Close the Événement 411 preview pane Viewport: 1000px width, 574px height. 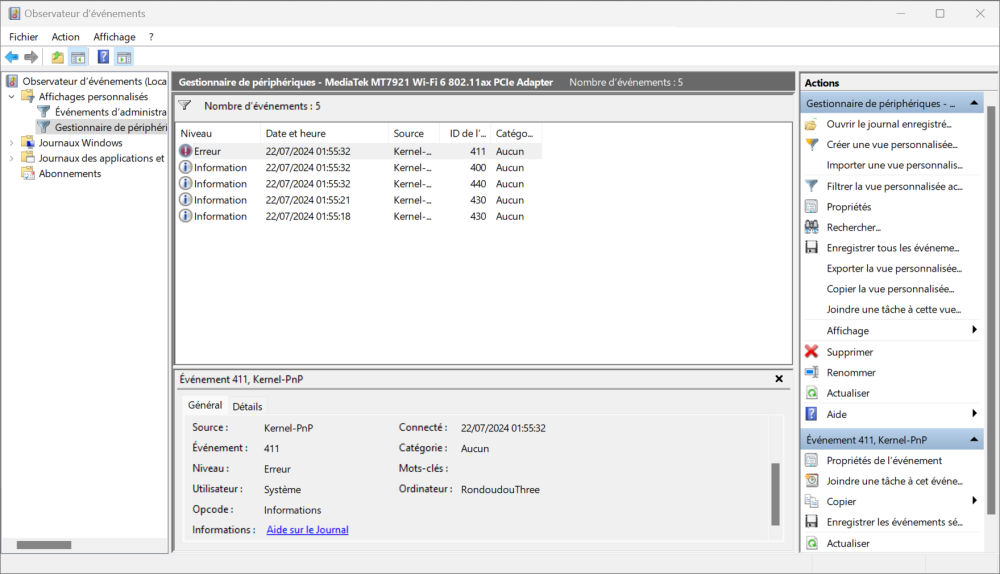click(779, 379)
